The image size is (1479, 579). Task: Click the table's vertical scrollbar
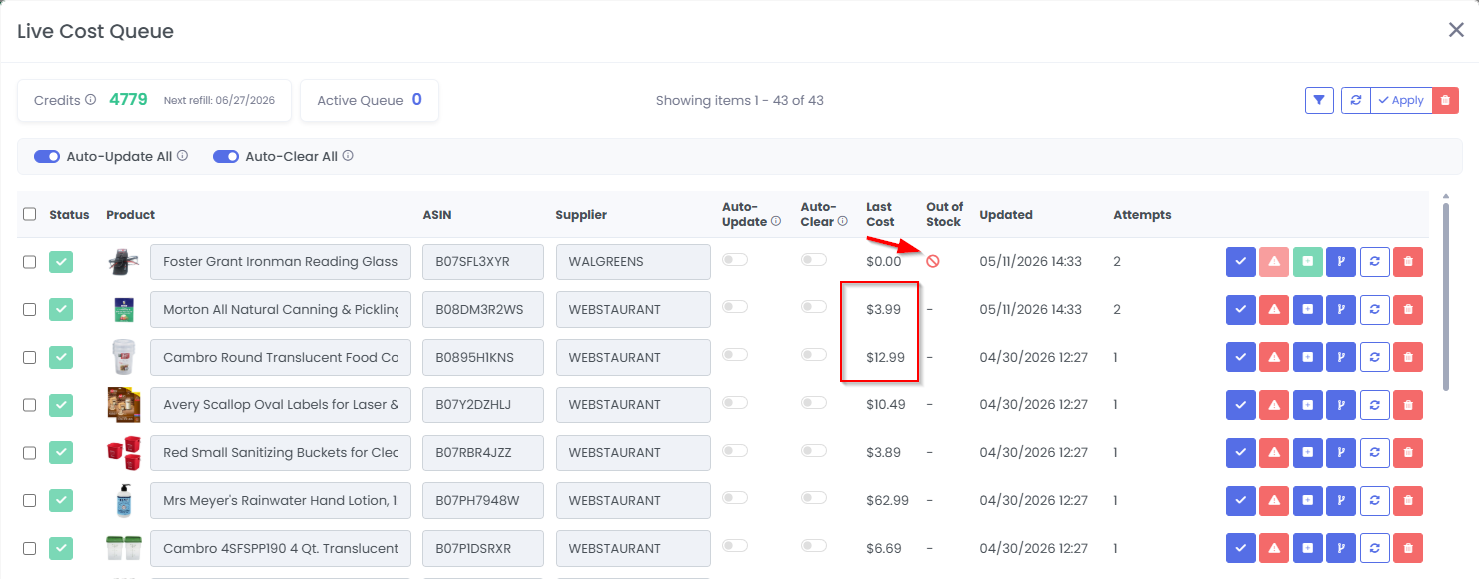point(1445,297)
